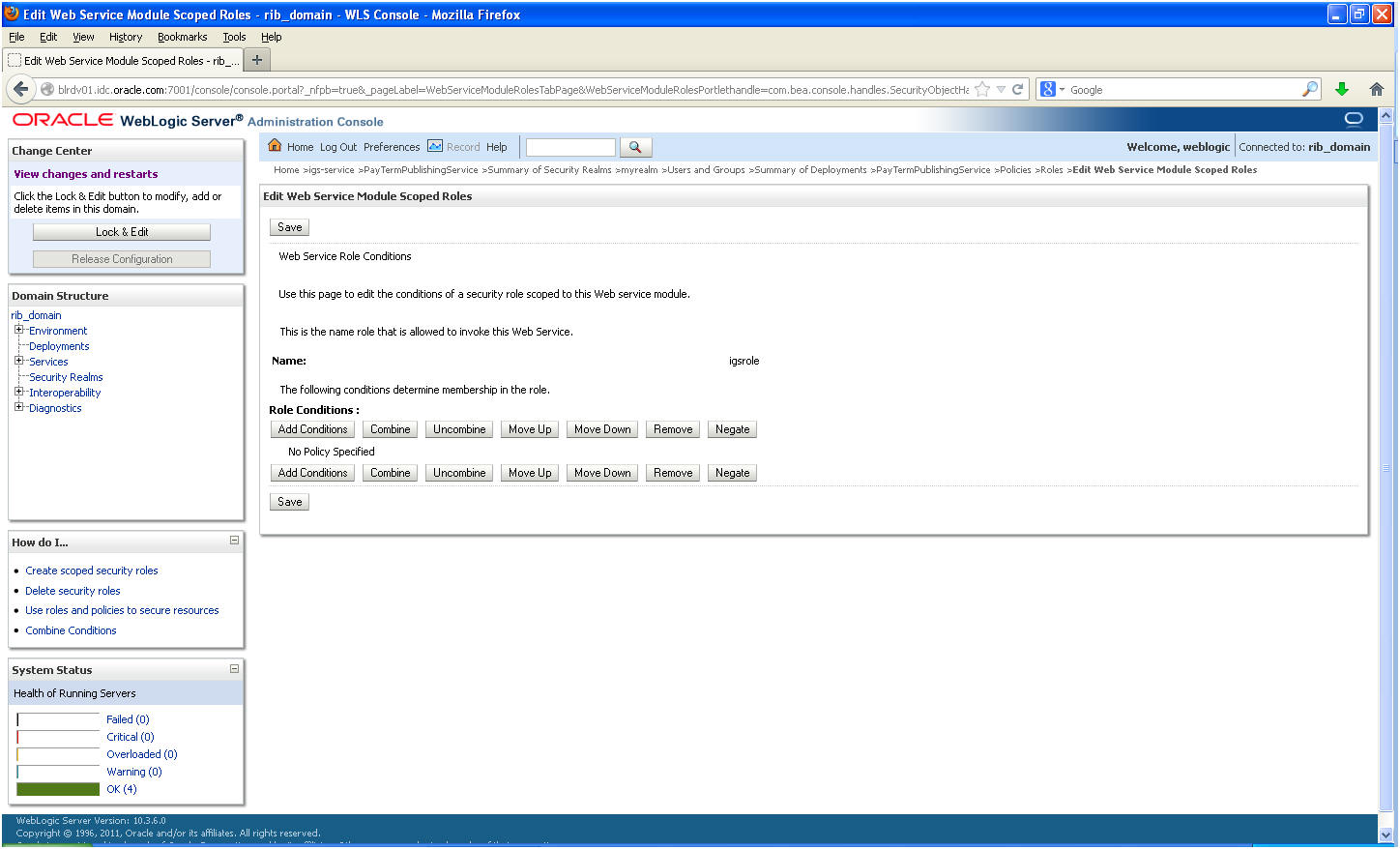1400x849 pixels.
Task: Open the browser Help menu
Action: [272, 37]
